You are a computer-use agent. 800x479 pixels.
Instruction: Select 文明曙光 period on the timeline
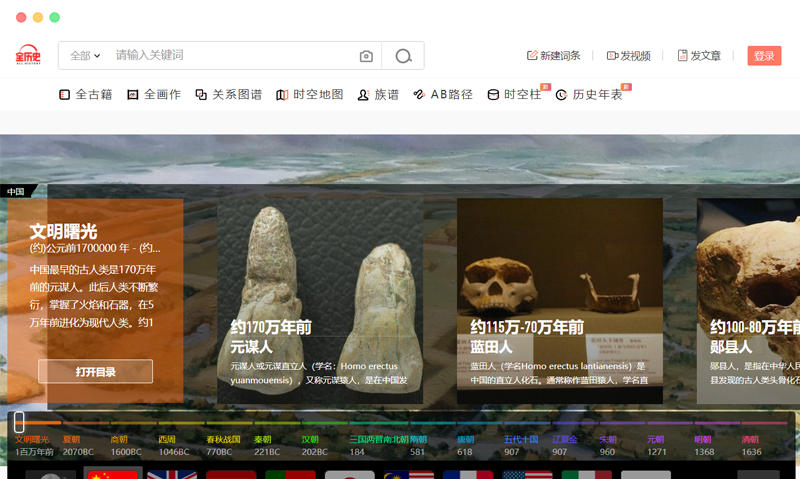point(34,445)
